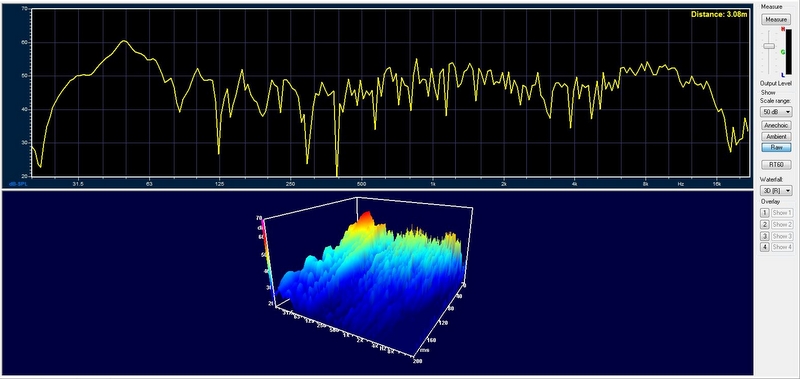
Task: Select overlay slot 2 button
Action: (765, 224)
